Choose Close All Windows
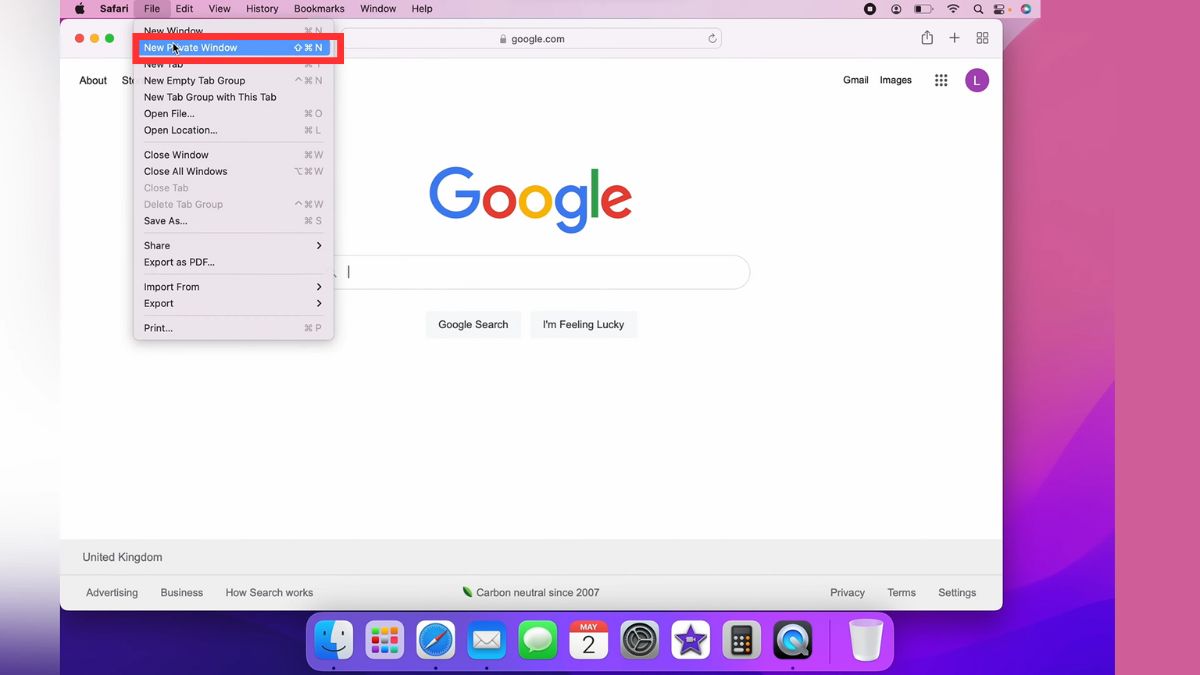 pyautogui.click(x=233, y=172)
